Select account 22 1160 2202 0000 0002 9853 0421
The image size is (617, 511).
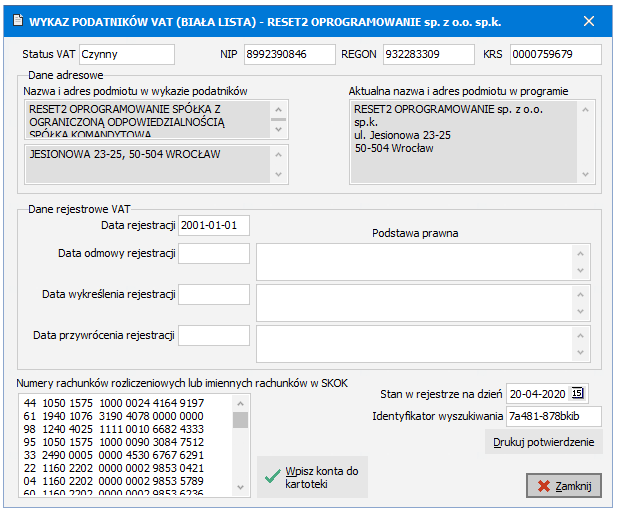(x=114, y=468)
